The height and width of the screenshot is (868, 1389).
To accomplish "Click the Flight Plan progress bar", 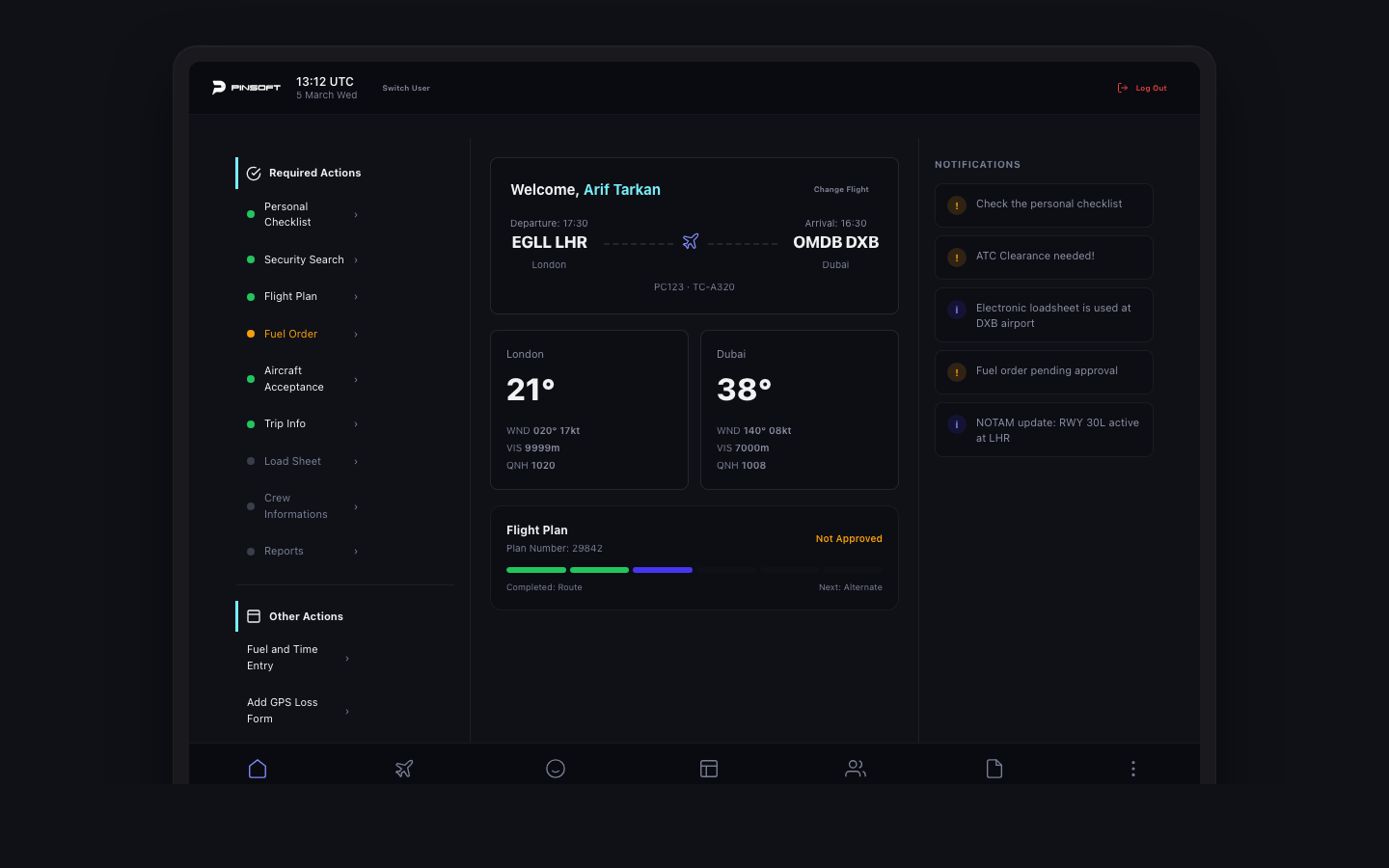I will tap(694, 570).
